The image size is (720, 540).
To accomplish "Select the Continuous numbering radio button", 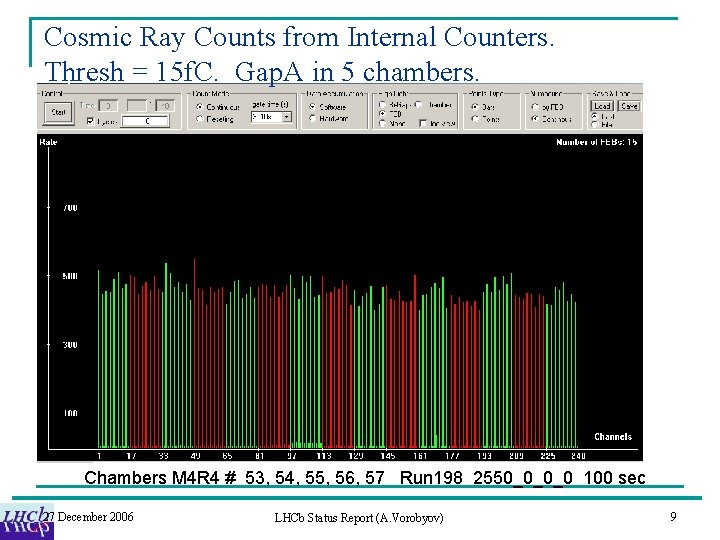I will [x=535, y=119].
